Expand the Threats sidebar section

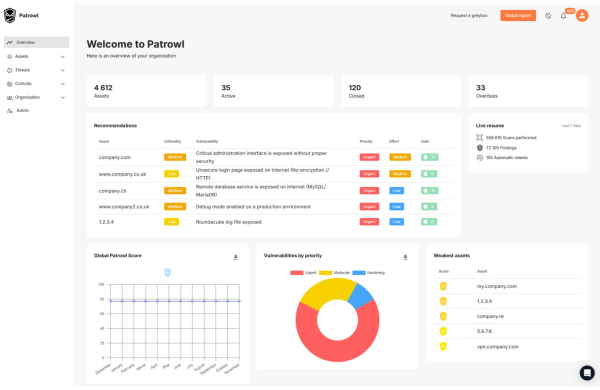coord(36,70)
